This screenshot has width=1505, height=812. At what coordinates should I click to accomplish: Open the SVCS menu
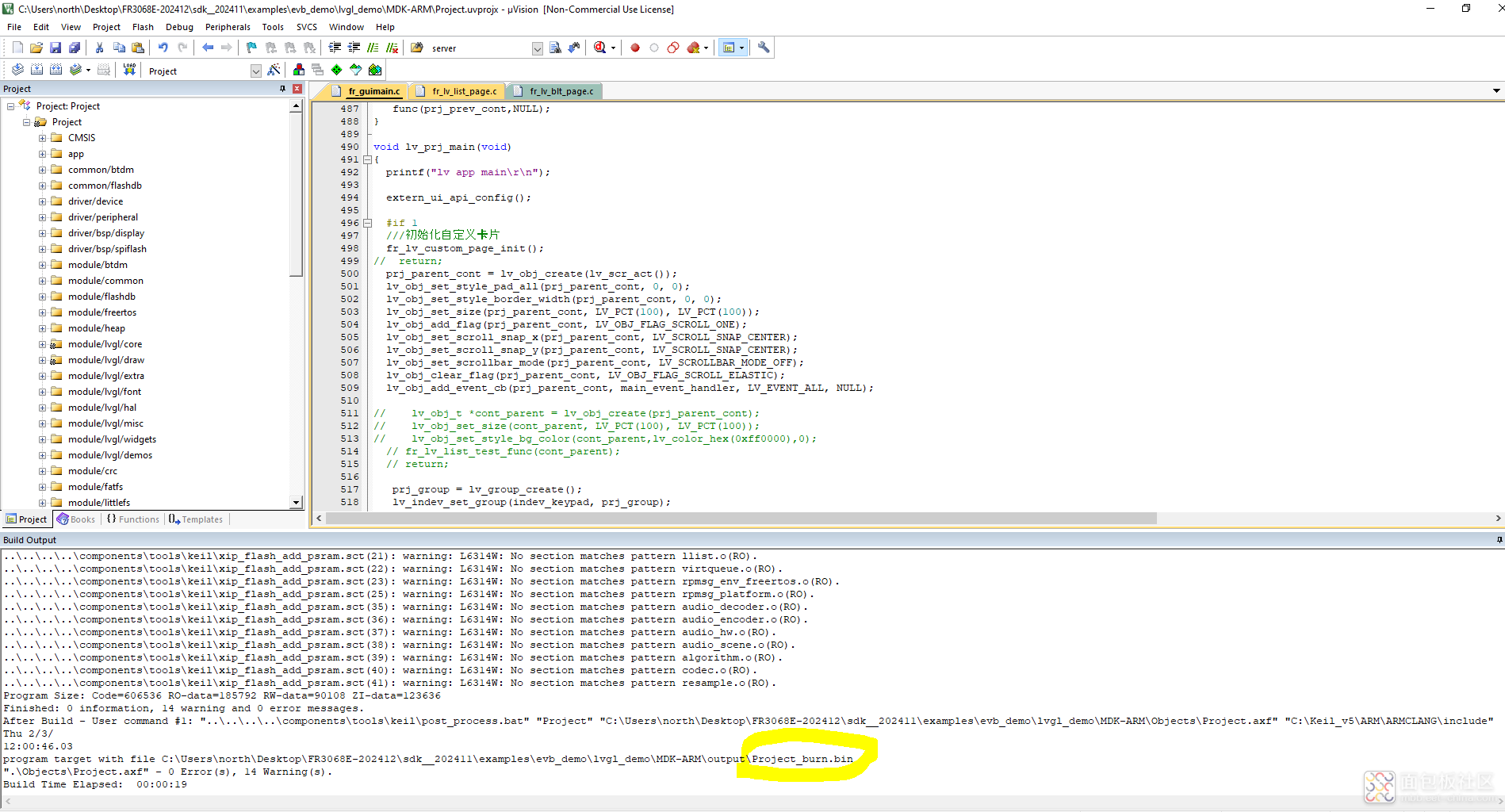click(307, 27)
